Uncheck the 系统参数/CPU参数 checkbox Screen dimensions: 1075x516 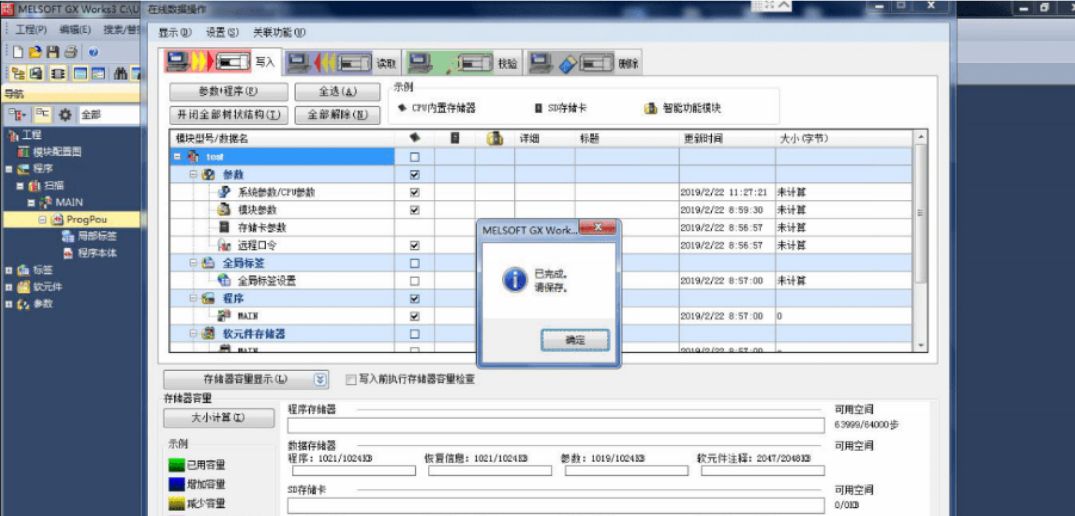pyautogui.click(x=414, y=193)
